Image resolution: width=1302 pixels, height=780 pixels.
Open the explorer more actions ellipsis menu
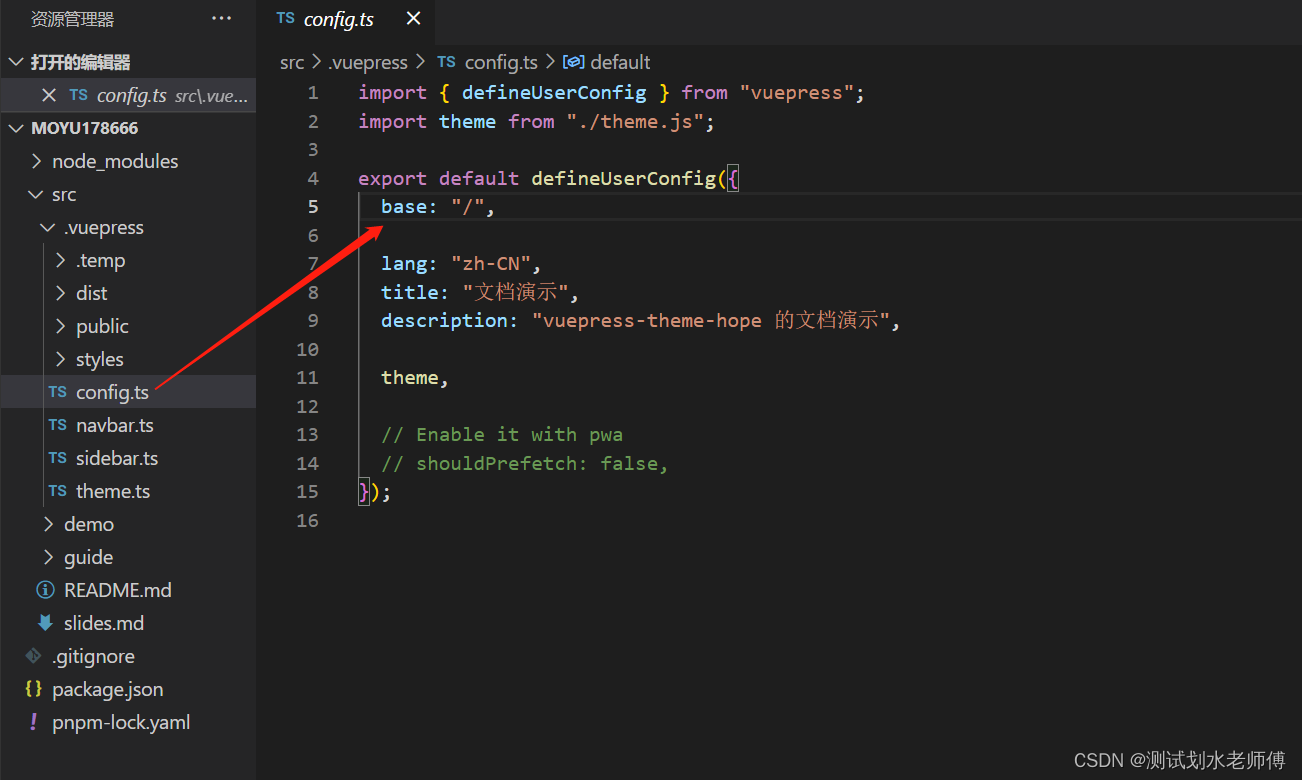[221, 19]
